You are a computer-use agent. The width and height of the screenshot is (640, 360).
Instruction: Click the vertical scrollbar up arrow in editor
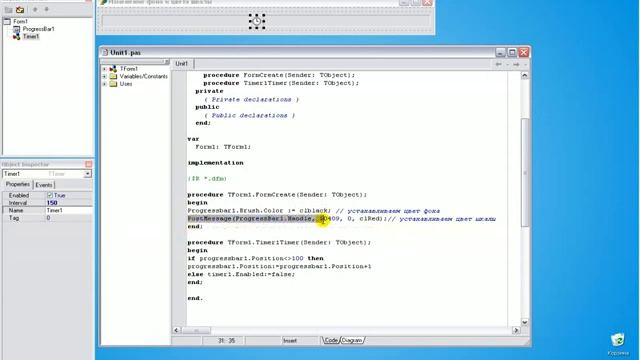(524, 76)
